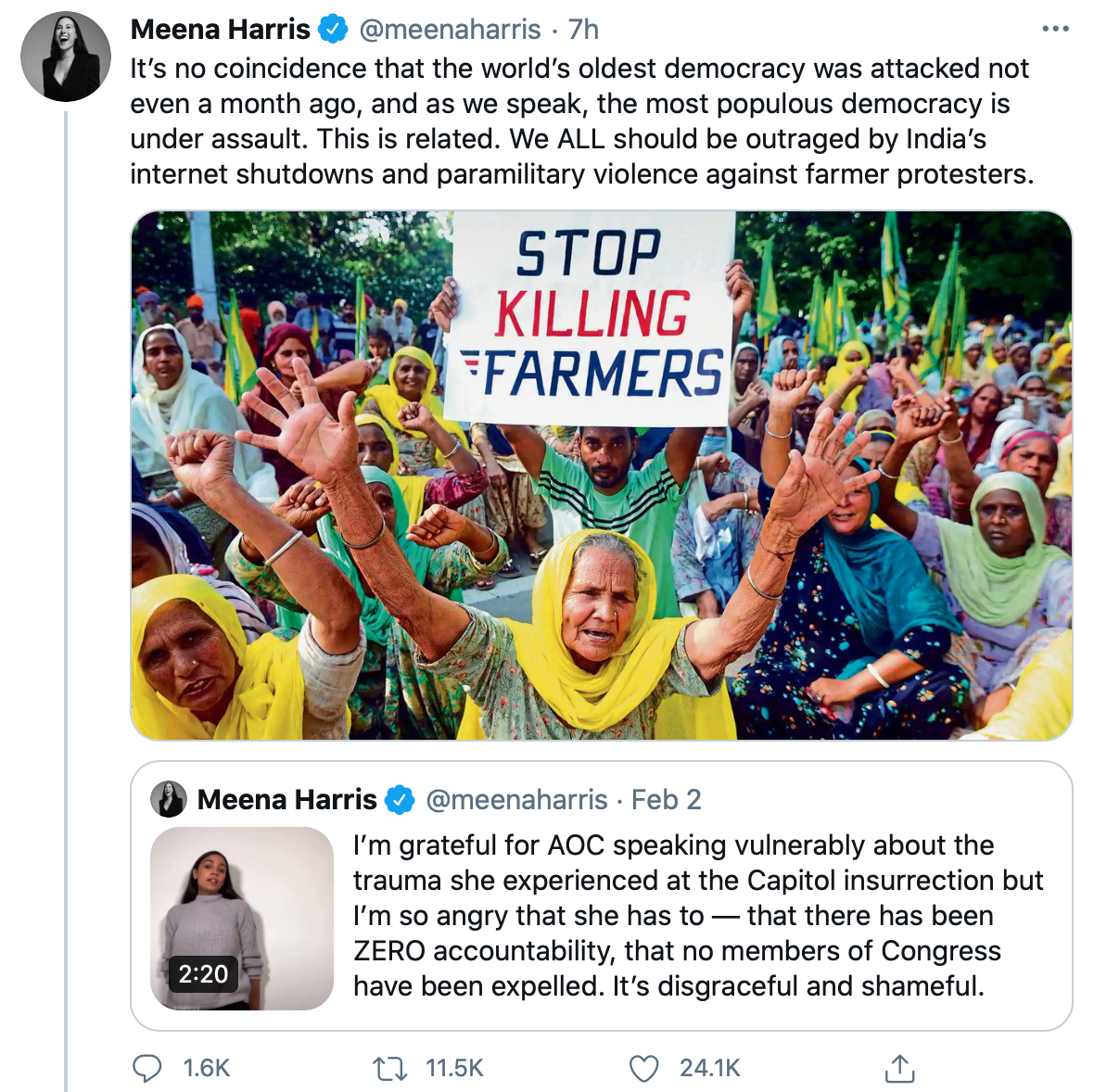Open quoted tweet about AOC
The height and width of the screenshot is (1092, 1094).
click(x=697, y=915)
